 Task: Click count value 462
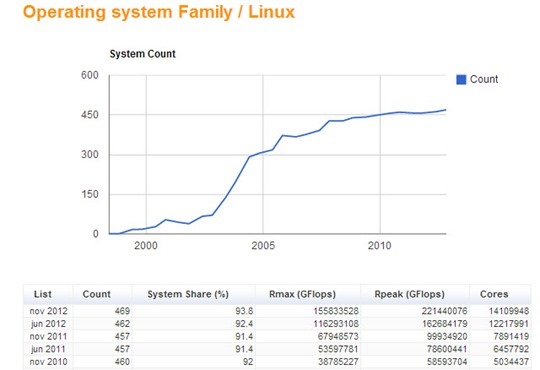[x=122, y=324]
